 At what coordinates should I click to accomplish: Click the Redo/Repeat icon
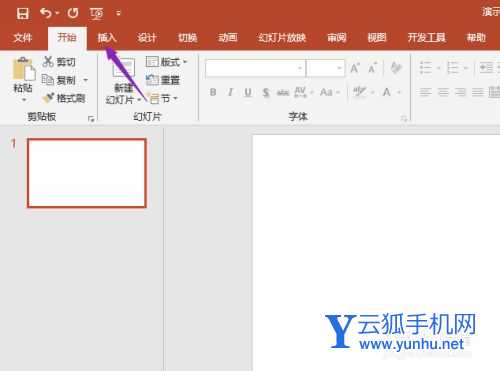pyautogui.click(x=73, y=13)
